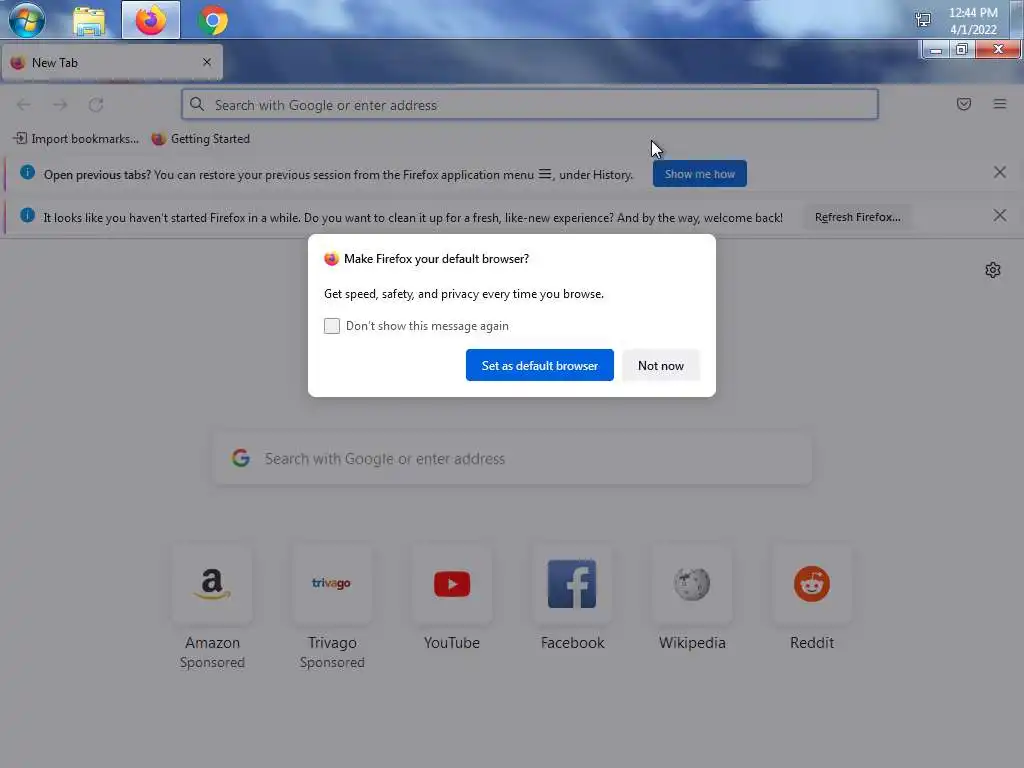This screenshot has width=1024, height=768.
Task: Click the Save to Pocket icon
Action: point(963,104)
